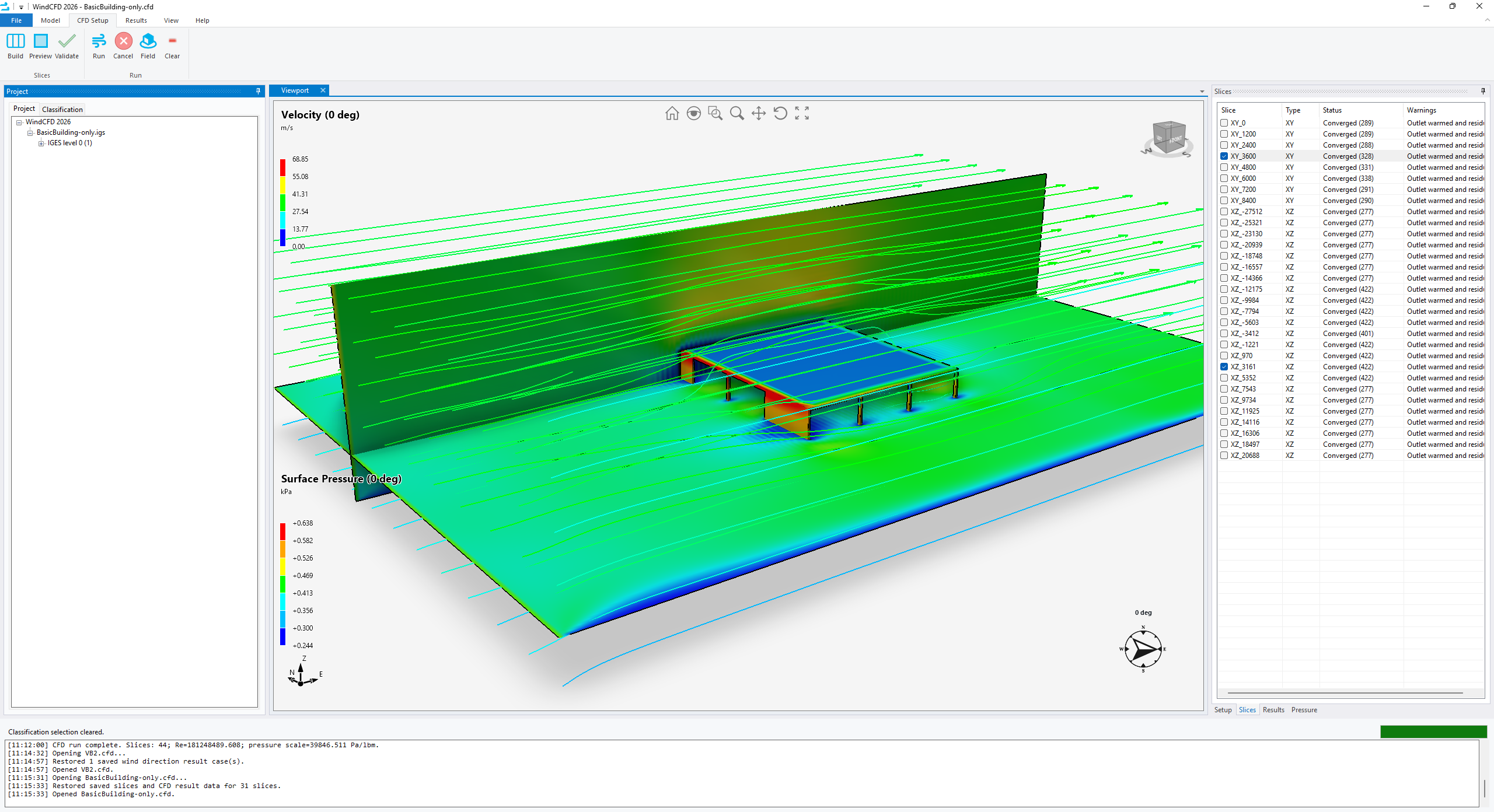Click the Validate checkmark icon
The image size is (1494, 812).
[x=67, y=41]
